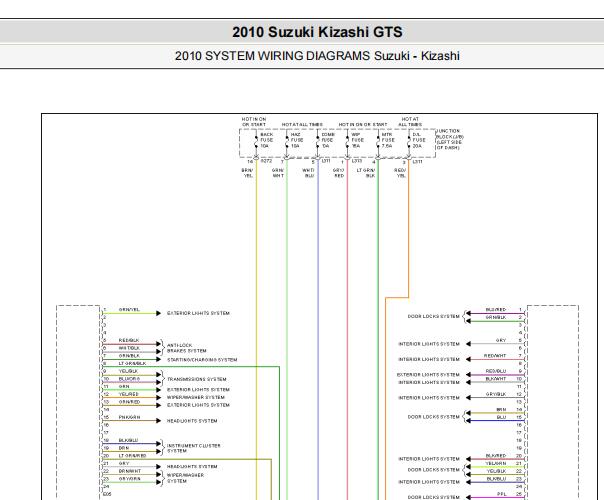
Task: Click the HOT AT ALL TIMES label above HAZ fuse
Action: [302, 125]
